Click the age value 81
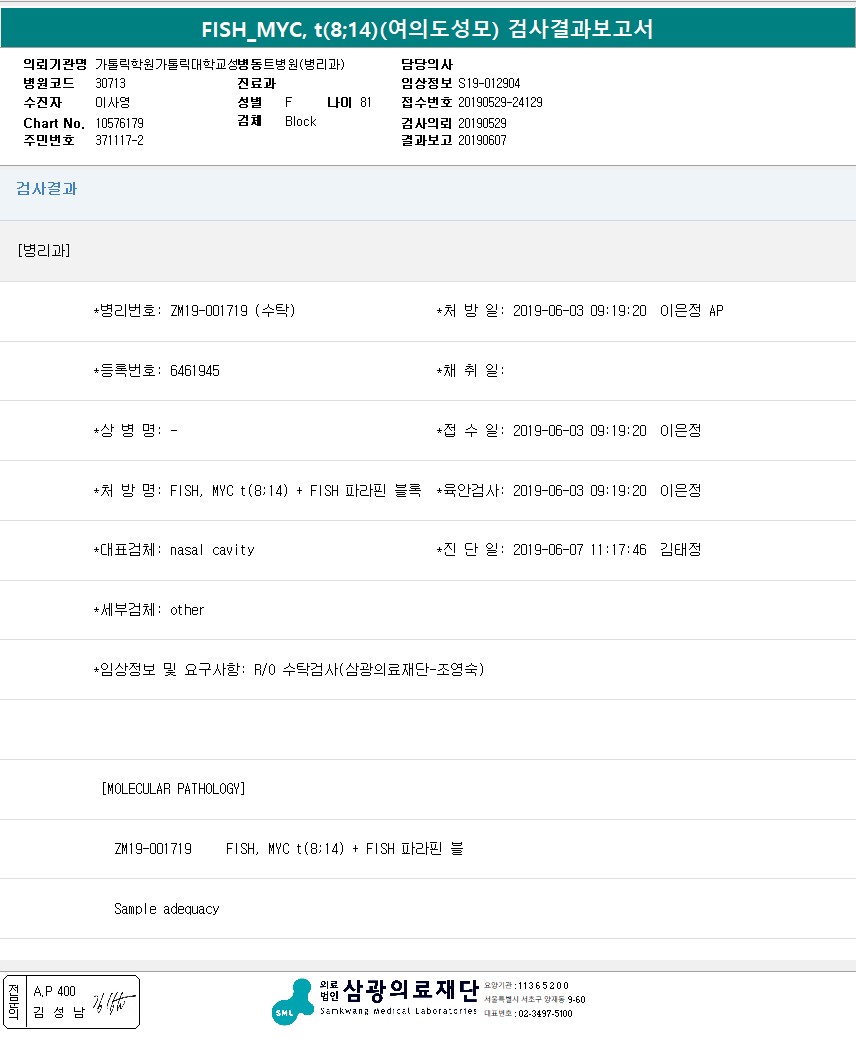Viewport: 856px width, 1040px height. pyautogui.click(x=366, y=103)
